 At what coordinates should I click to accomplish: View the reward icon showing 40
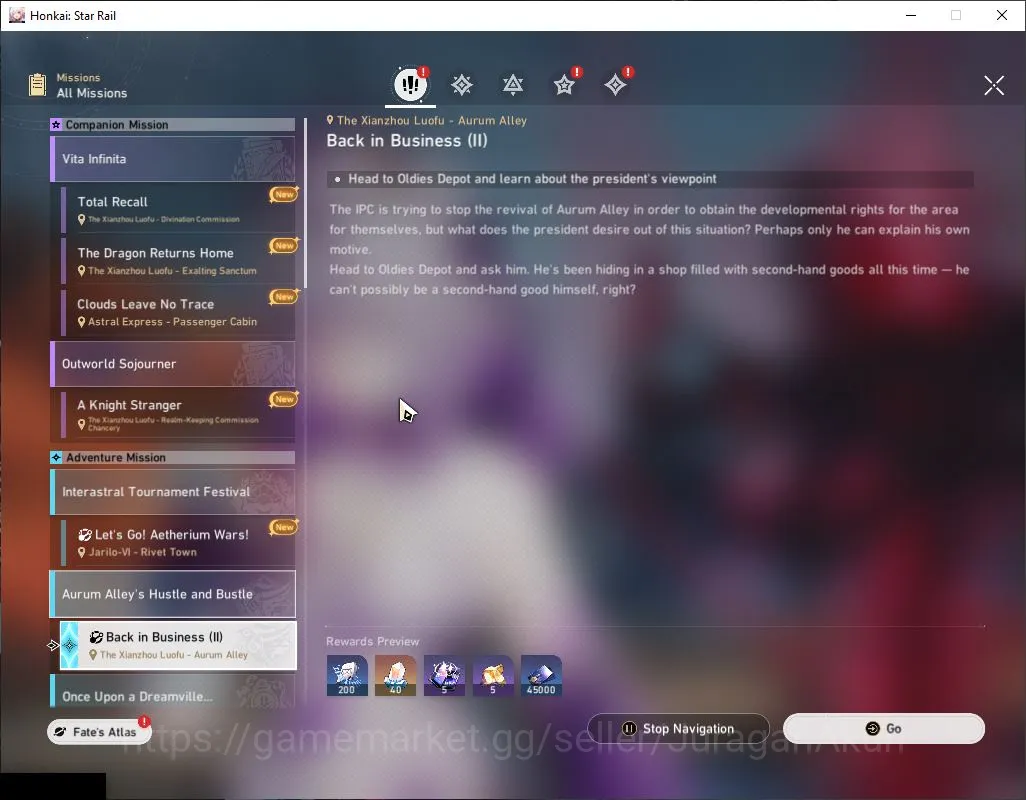pyautogui.click(x=395, y=676)
